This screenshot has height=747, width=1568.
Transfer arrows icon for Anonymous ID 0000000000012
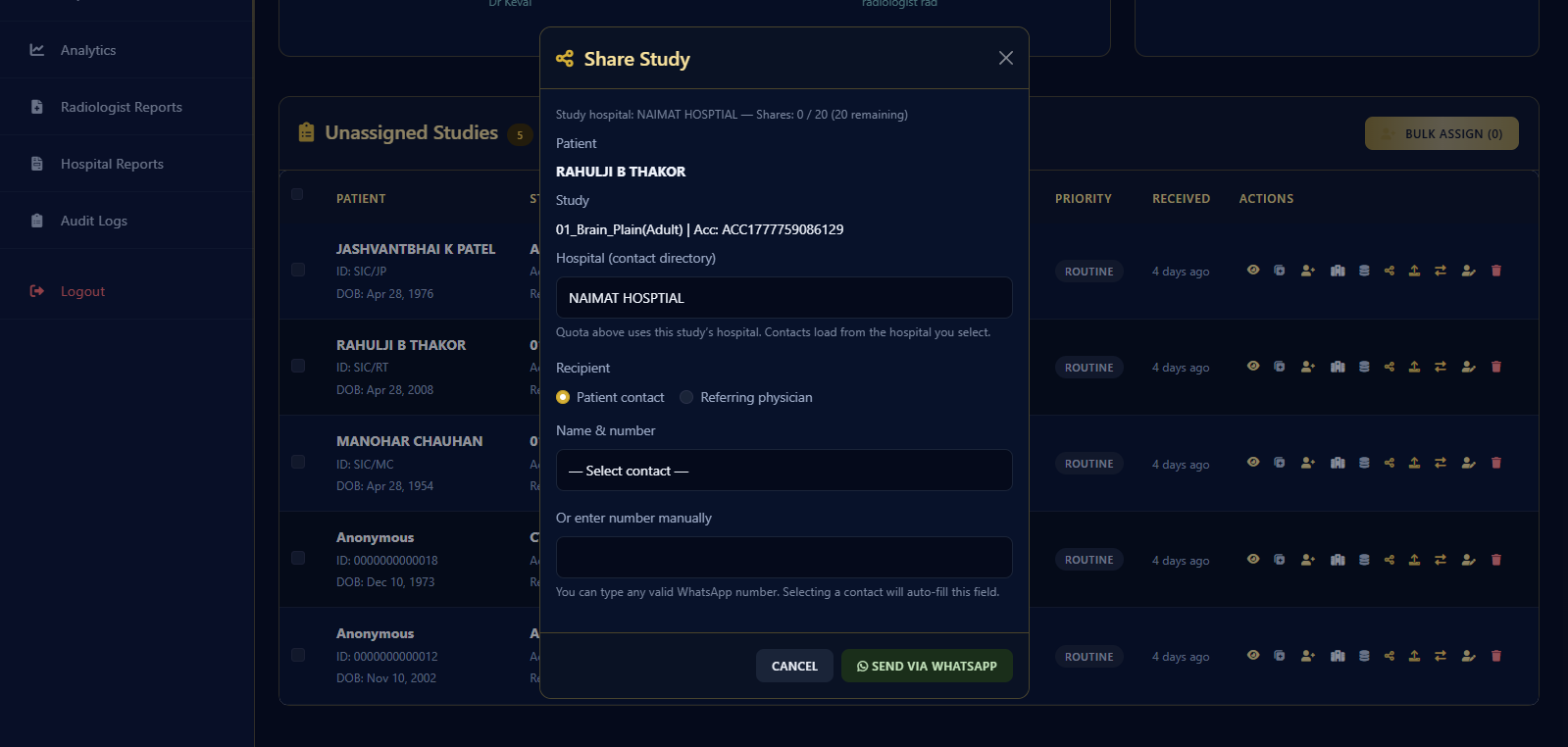pyautogui.click(x=1441, y=656)
